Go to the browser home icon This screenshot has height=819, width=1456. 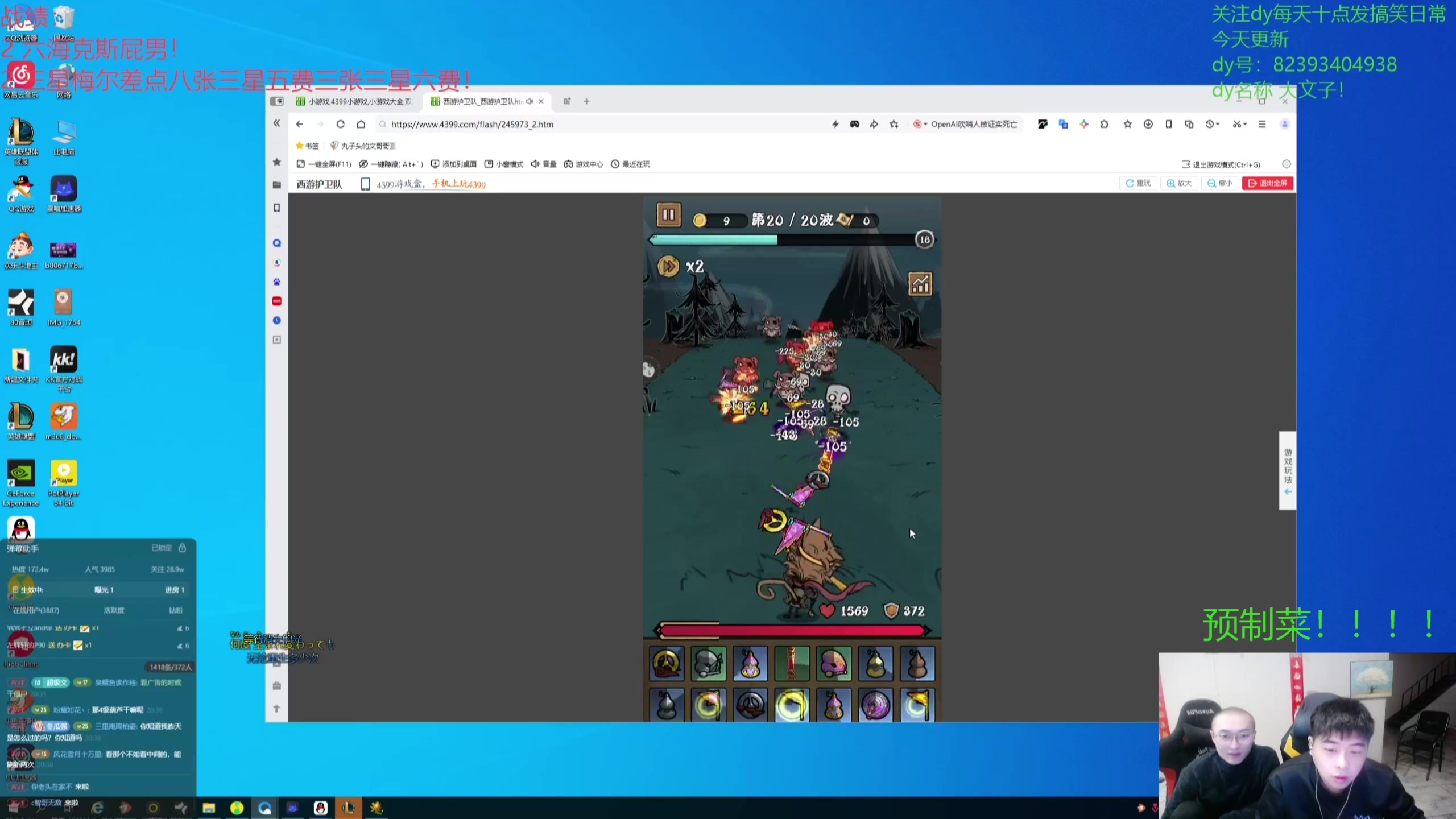tap(361, 124)
